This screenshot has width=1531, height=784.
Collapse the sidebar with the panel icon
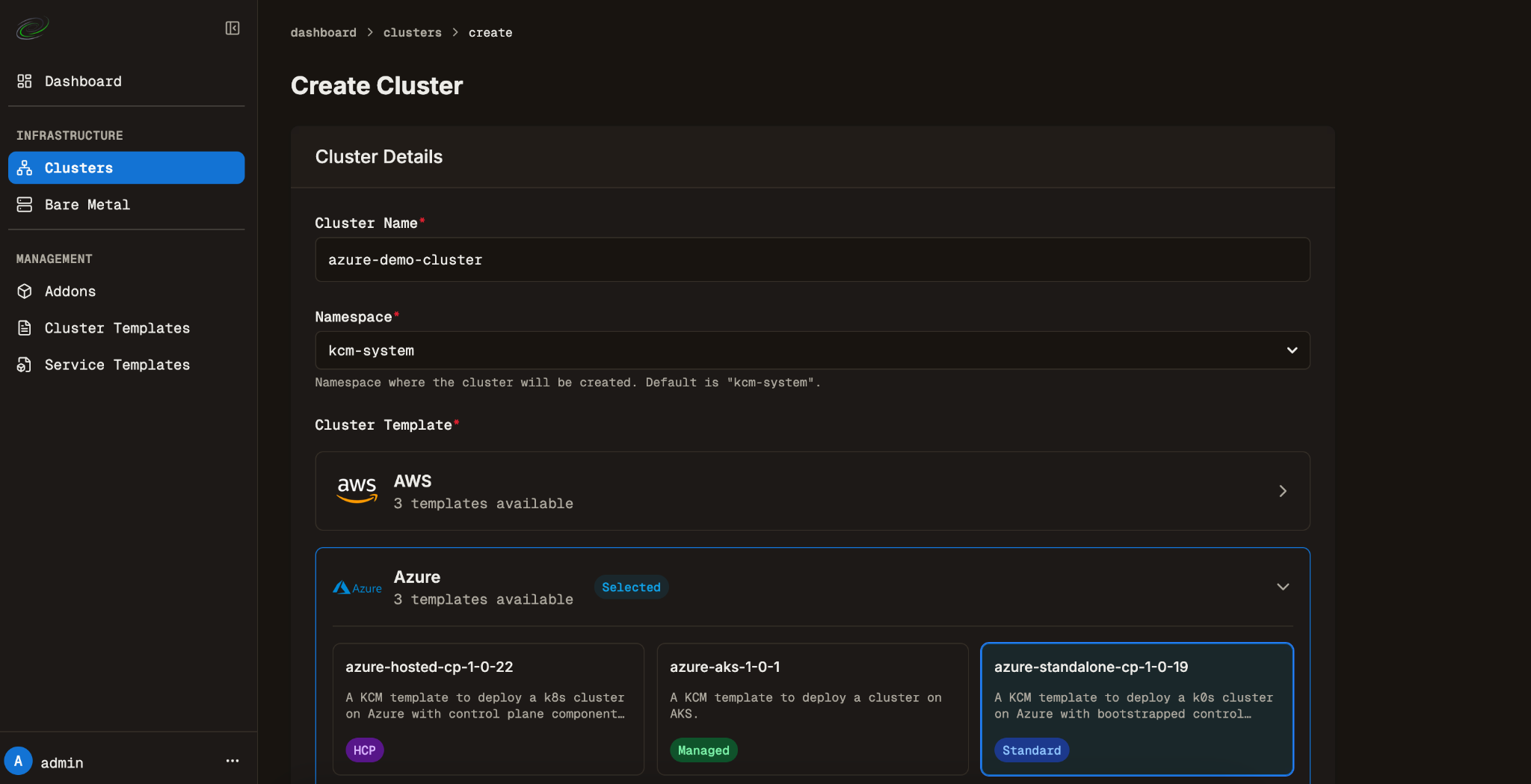click(232, 28)
